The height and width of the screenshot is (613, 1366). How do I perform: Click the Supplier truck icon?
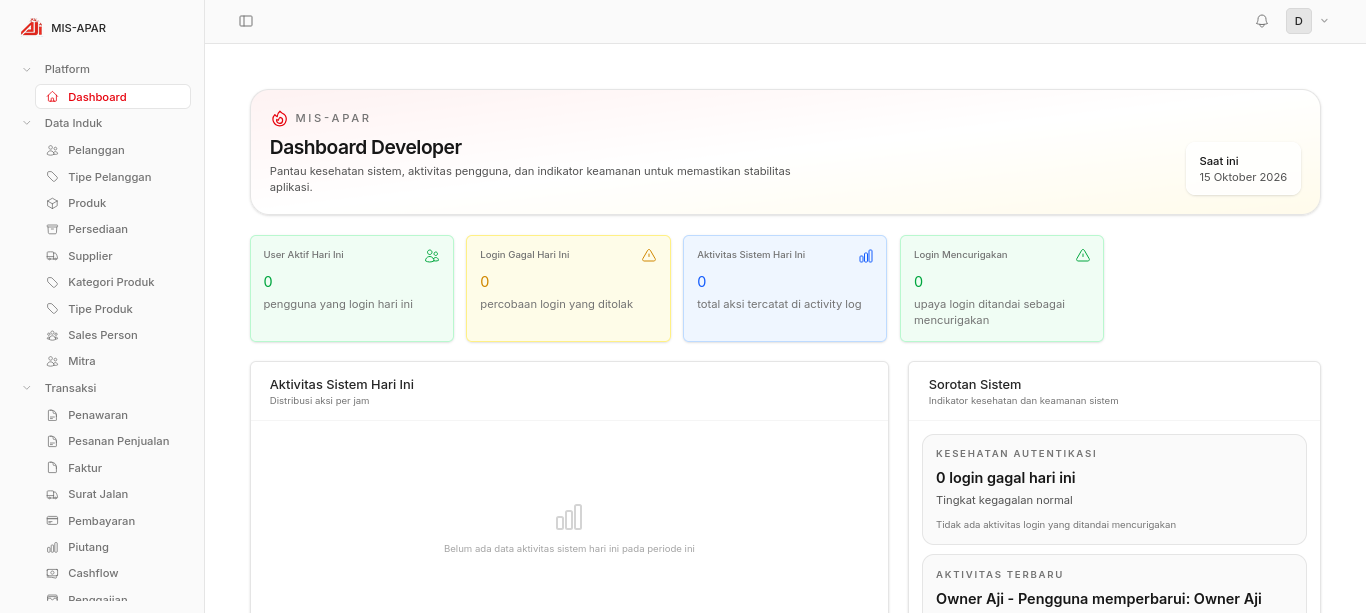tap(52, 256)
